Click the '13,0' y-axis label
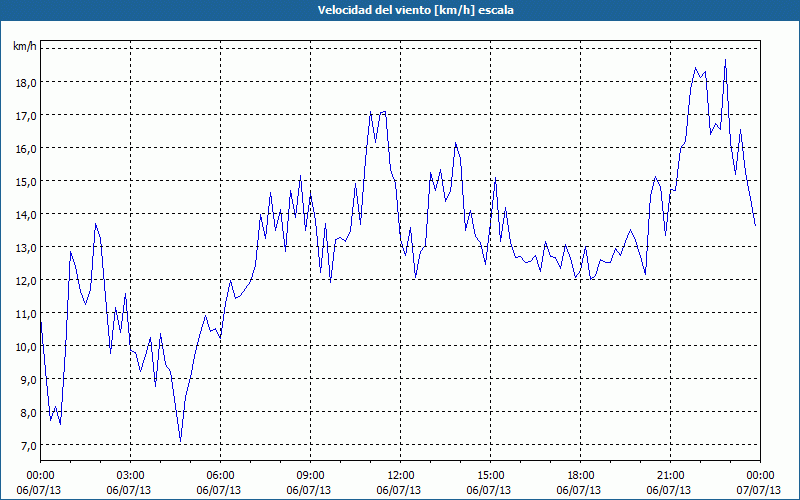Viewport: 800px width, 500px height. pos(27,248)
